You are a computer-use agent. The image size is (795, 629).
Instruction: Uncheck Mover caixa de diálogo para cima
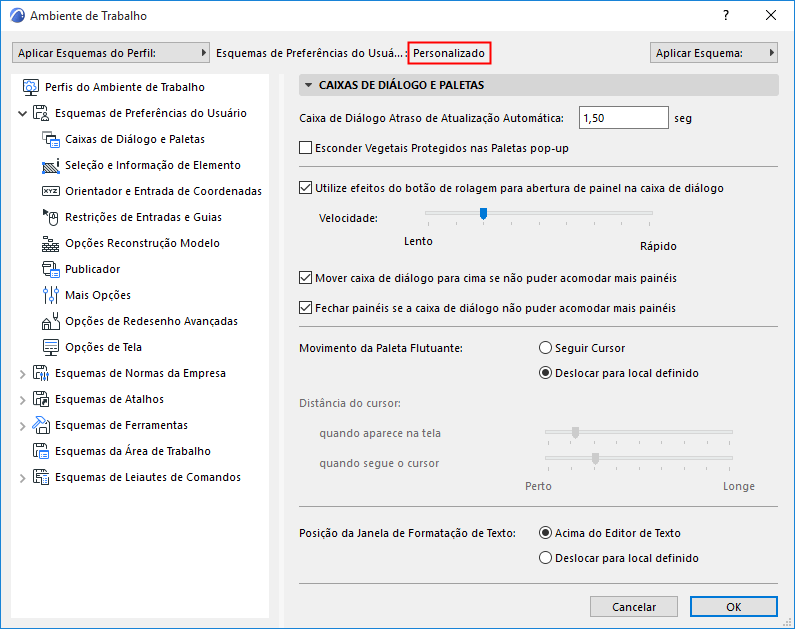[x=305, y=278]
